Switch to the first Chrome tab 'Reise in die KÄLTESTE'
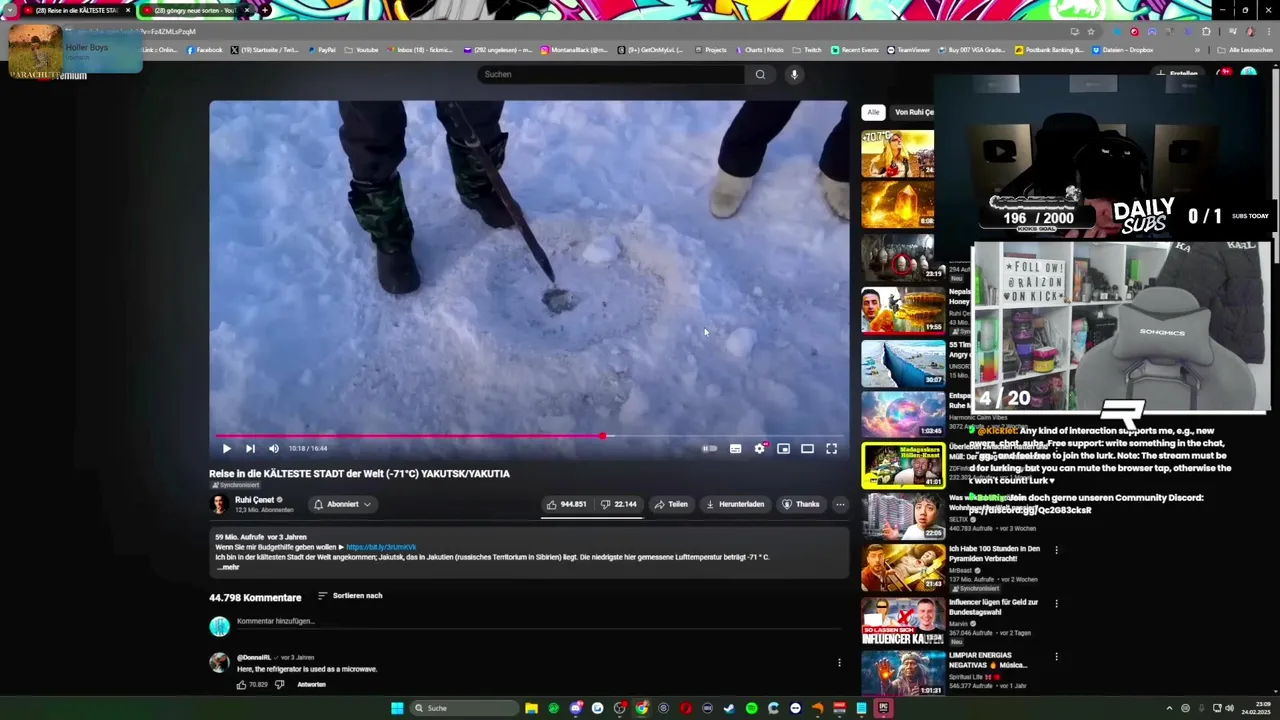The width and height of the screenshot is (1280, 720). pos(78,10)
